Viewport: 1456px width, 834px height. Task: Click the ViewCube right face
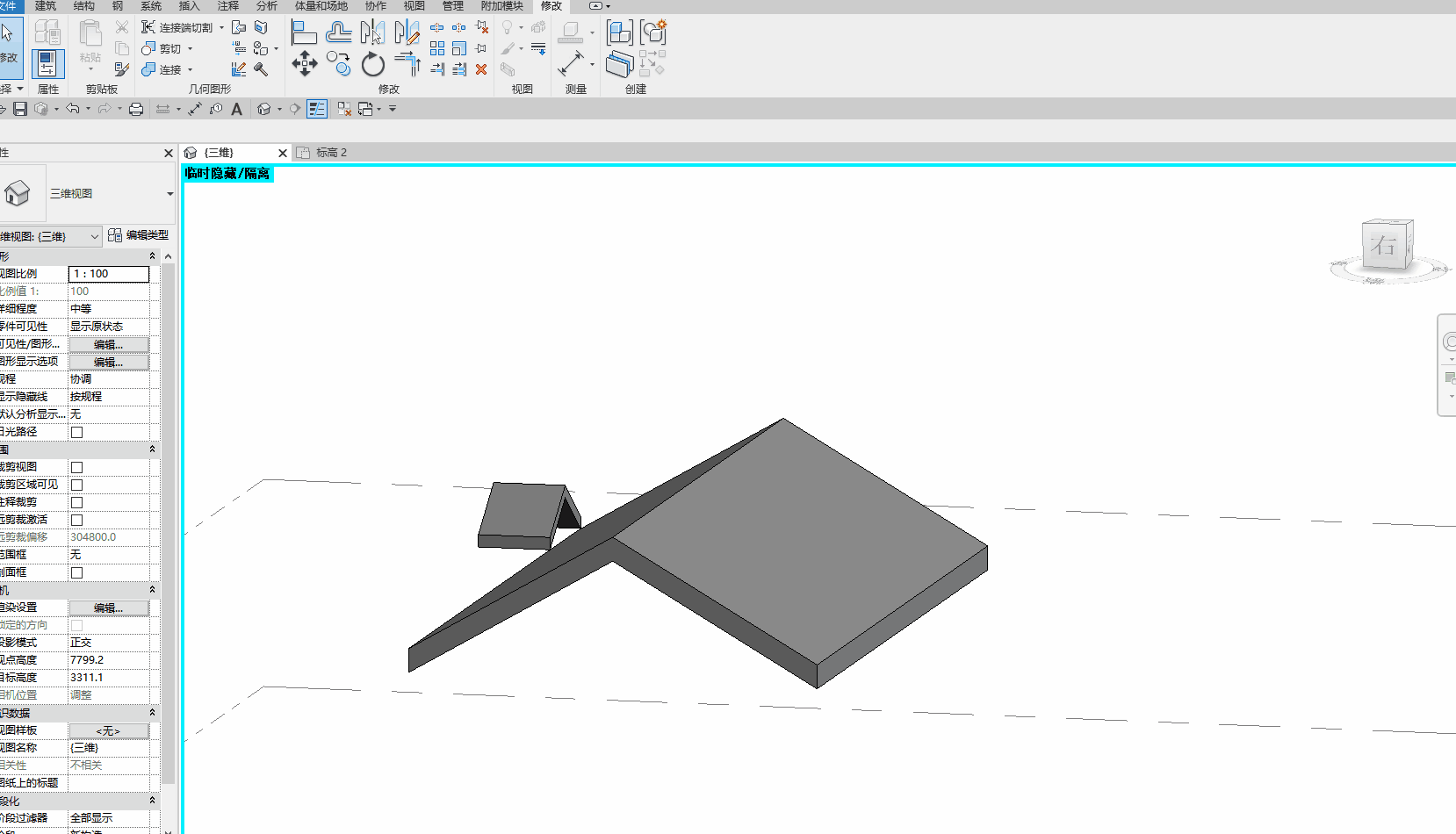pos(1385,245)
